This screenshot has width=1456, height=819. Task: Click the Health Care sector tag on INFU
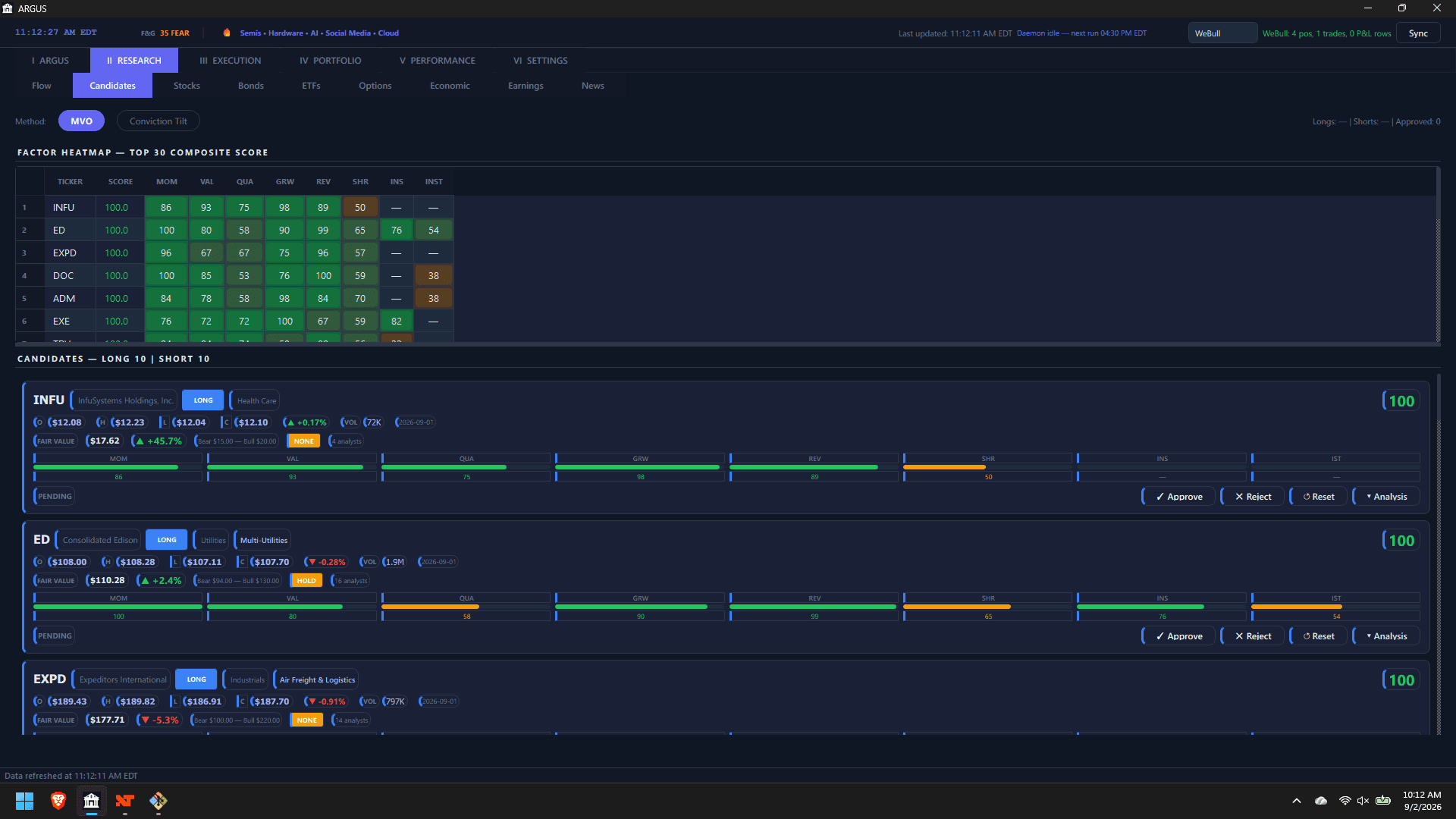click(x=256, y=400)
